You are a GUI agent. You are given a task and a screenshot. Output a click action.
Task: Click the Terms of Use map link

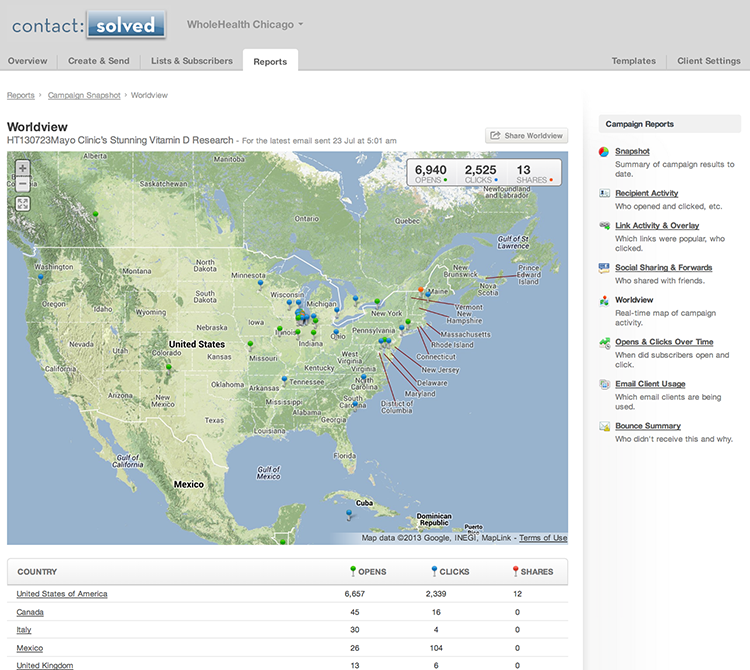click(543, 538)
